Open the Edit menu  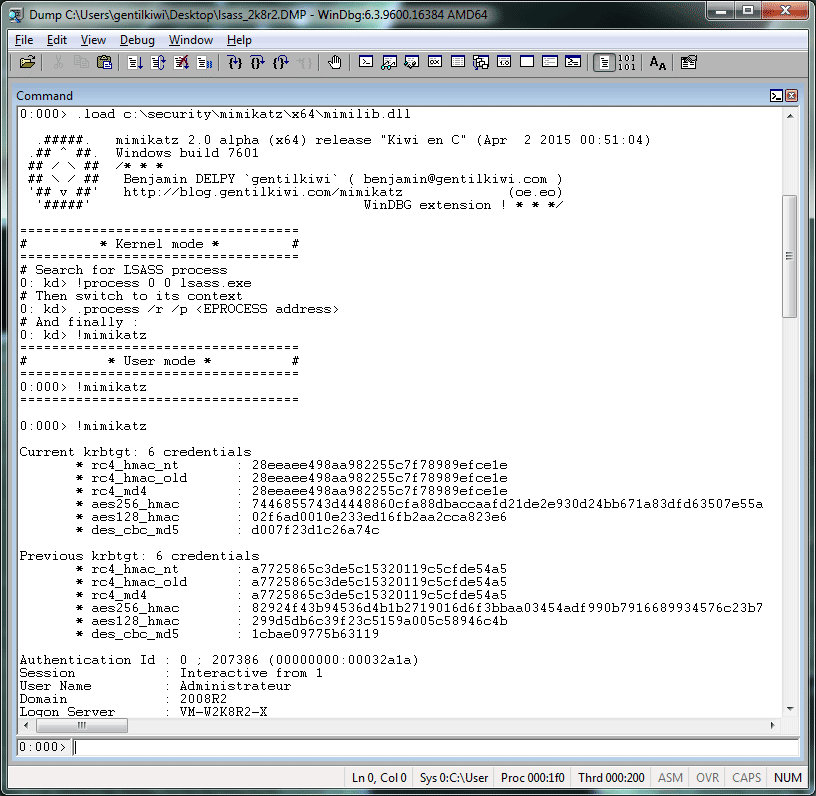tap(57, 40)
